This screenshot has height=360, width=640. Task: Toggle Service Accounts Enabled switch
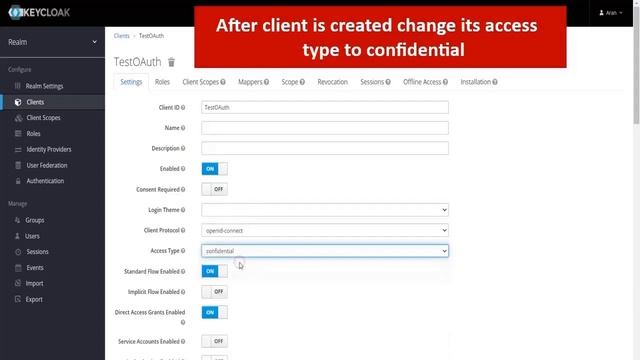tap(215, 341)
